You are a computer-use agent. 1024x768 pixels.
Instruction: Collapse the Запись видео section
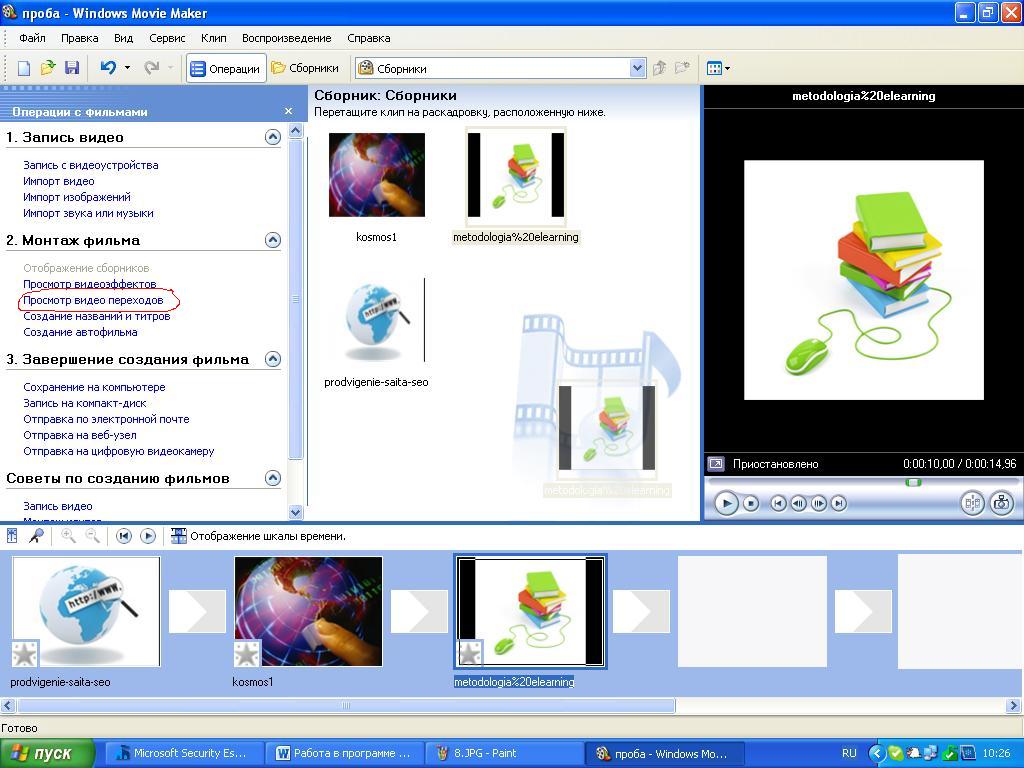tap(272, 137)
